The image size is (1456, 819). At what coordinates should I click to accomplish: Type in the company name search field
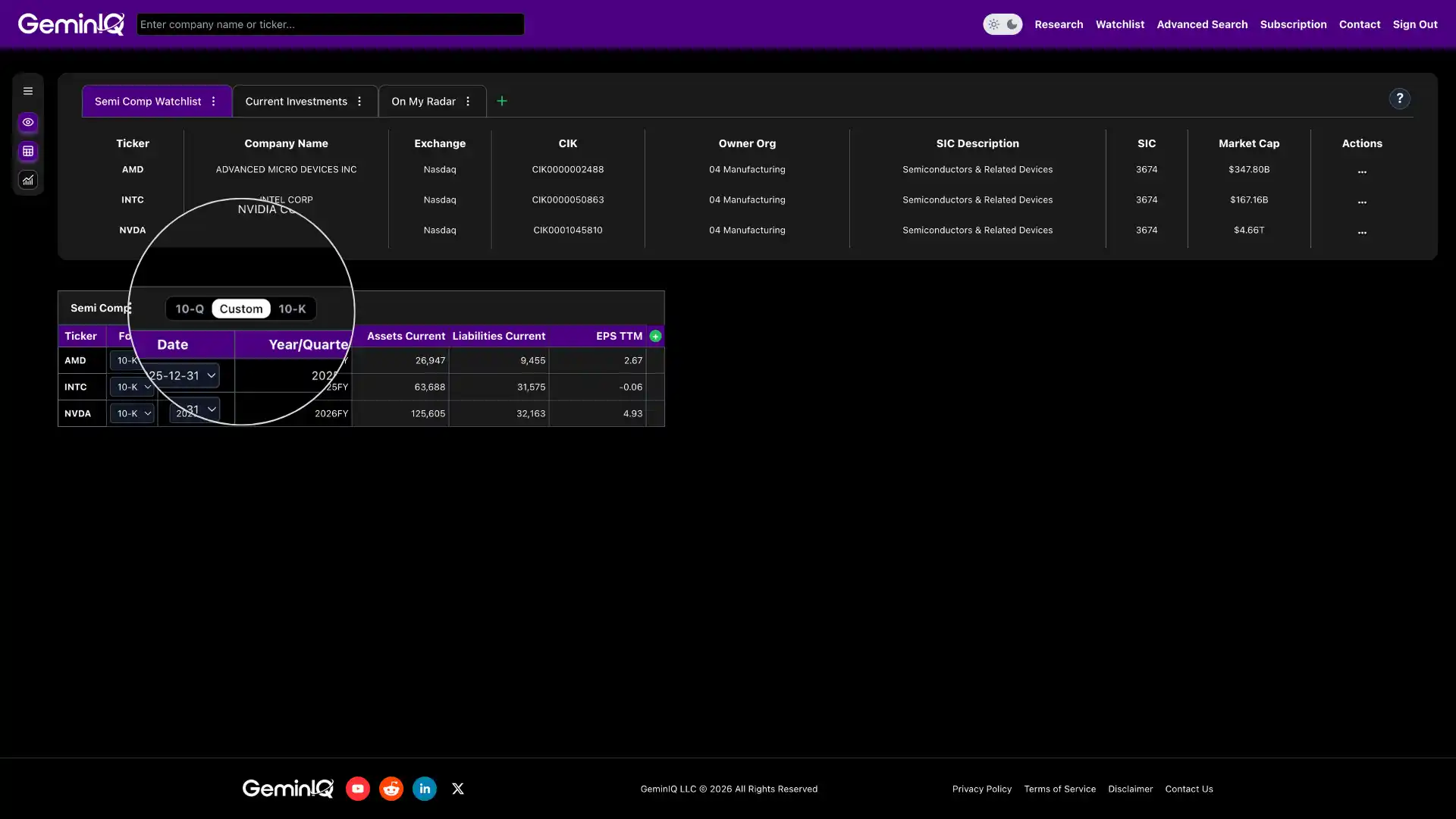[x=330, y=24]
